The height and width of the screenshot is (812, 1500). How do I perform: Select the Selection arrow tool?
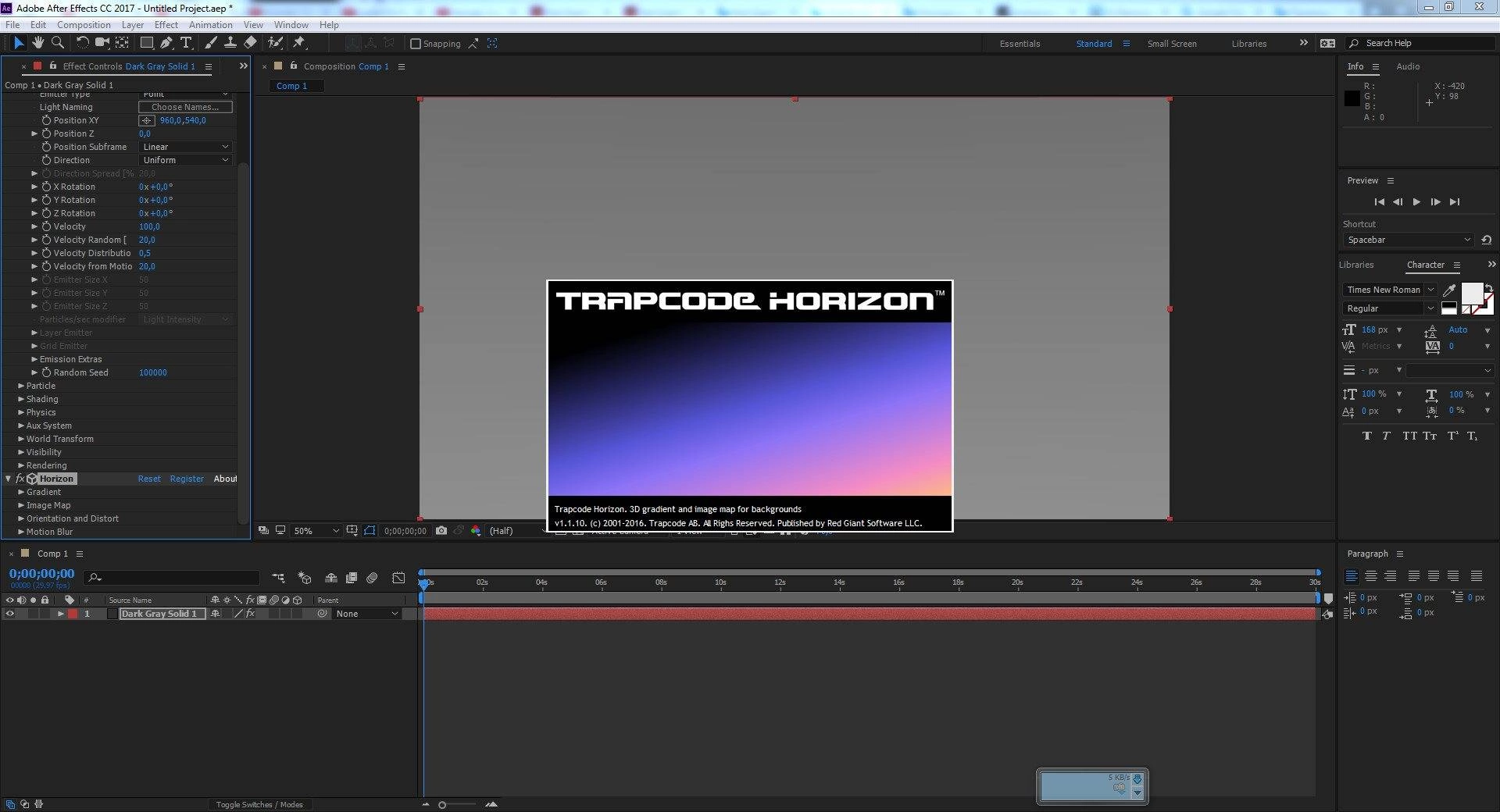click(x=19, y=43)
